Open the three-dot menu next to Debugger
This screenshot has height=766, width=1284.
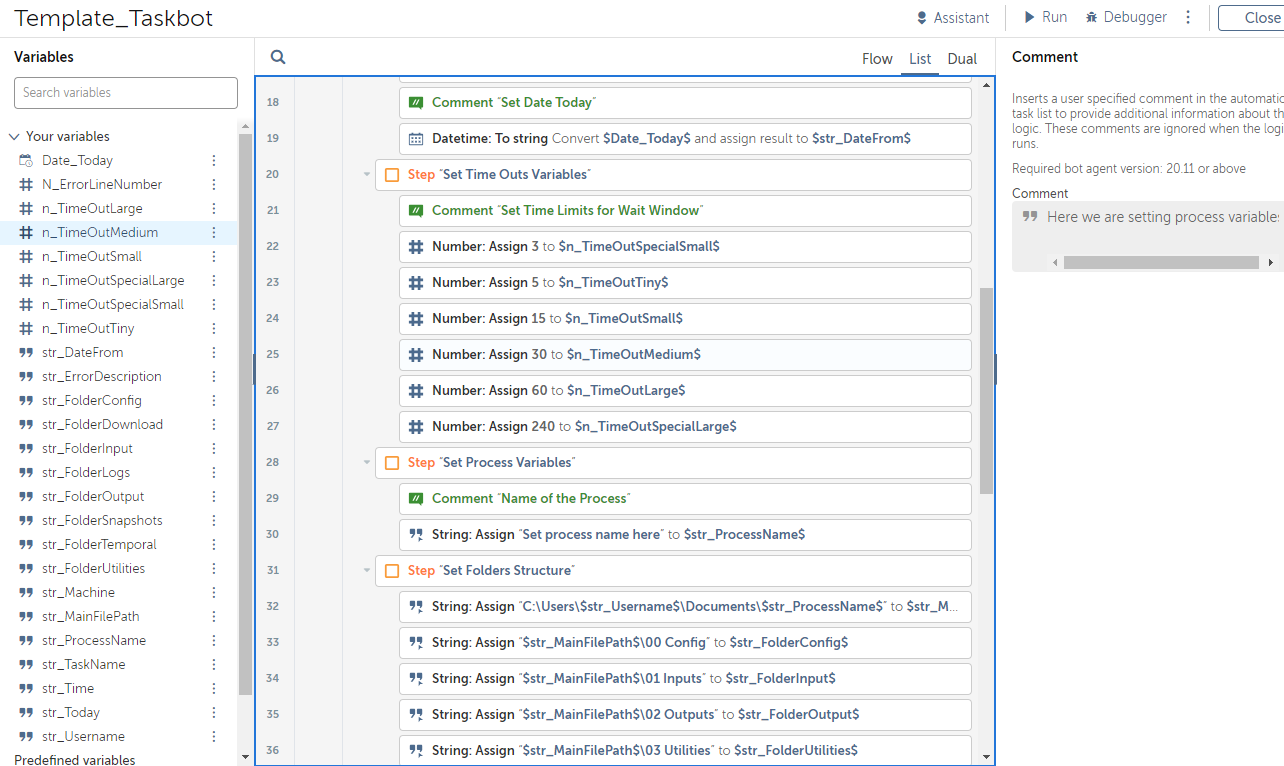coord(1188,18)
